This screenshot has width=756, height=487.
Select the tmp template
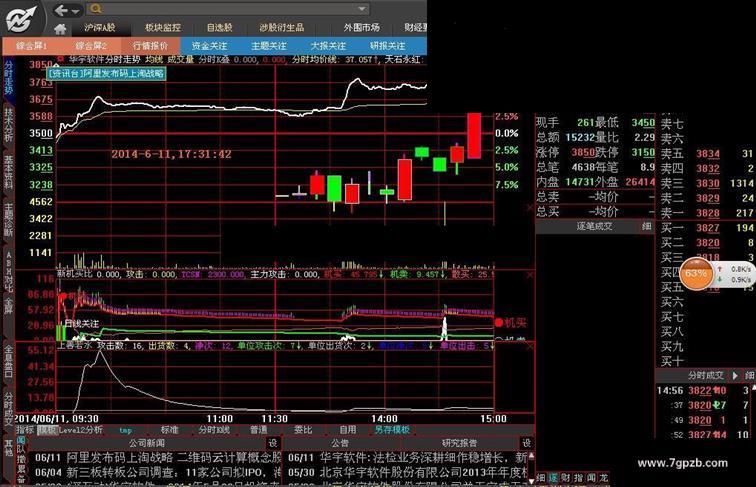click(125, 430)
